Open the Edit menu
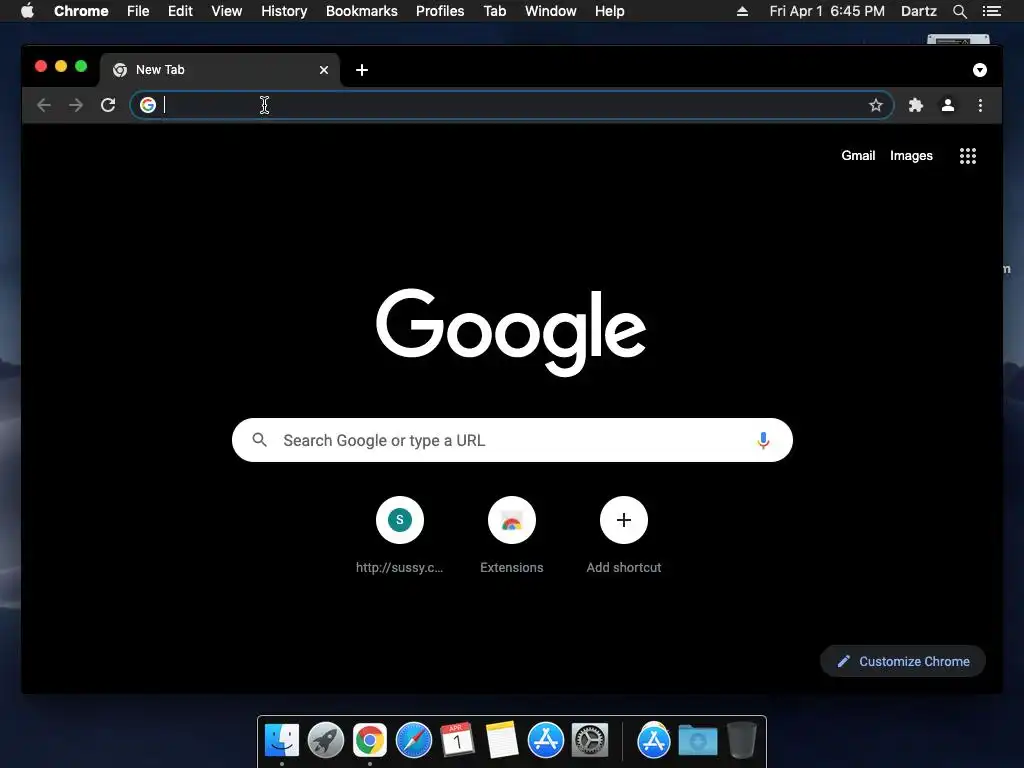This screenshot has height=768, width=1024. pos(180,11)
